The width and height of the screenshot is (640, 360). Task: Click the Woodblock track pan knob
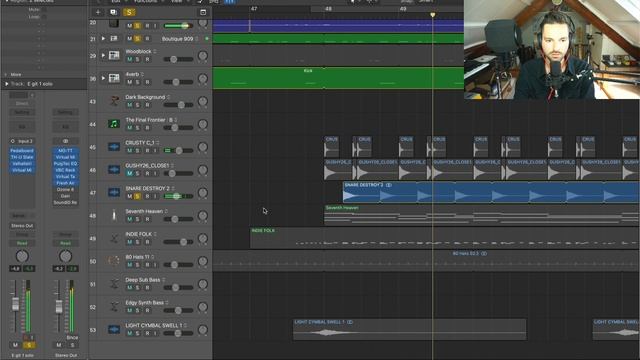pyautogui.click(x=203, y=56)
